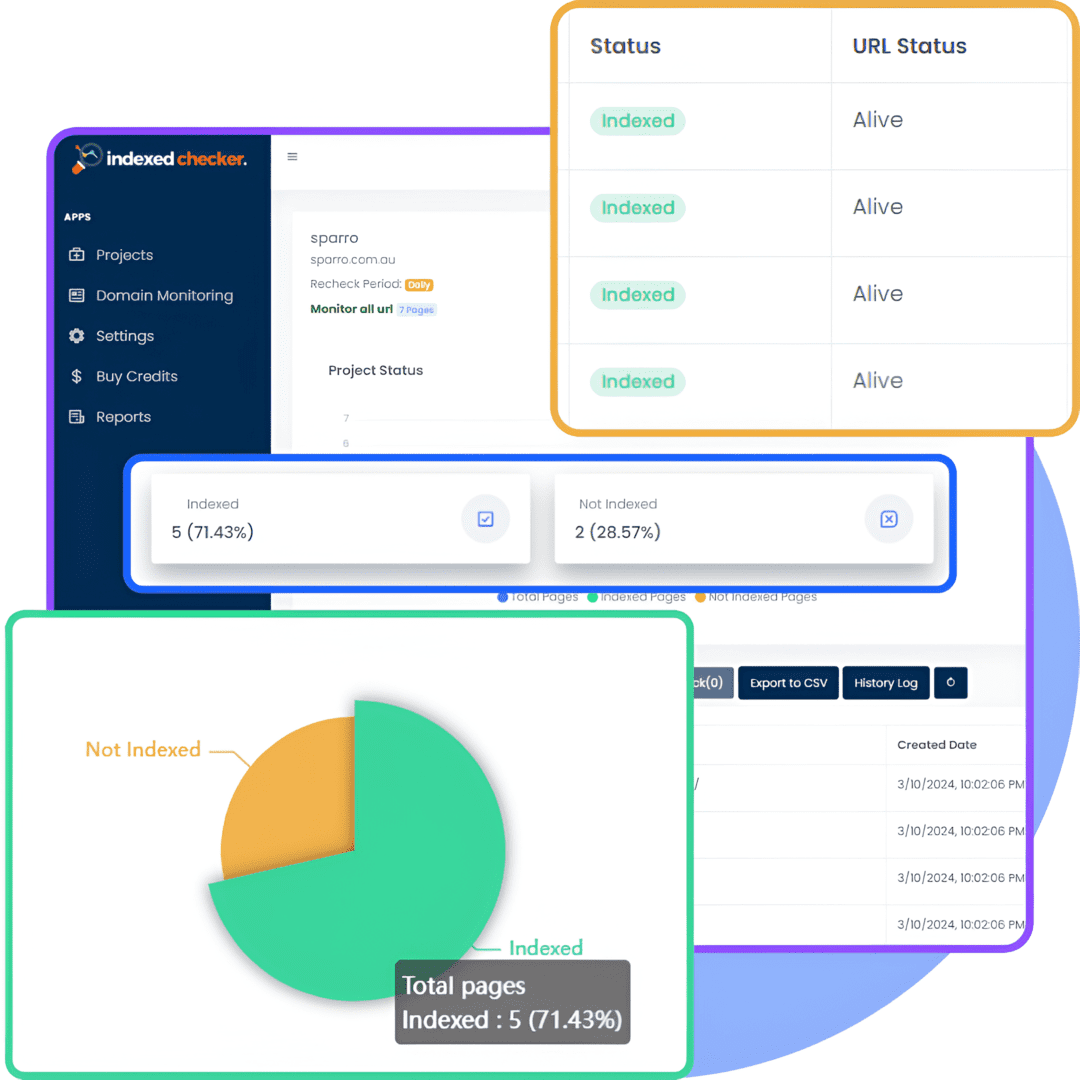Click the indexed checker logo
The width and height of the screenshot is (1080, 1080).
click(158, 159)
